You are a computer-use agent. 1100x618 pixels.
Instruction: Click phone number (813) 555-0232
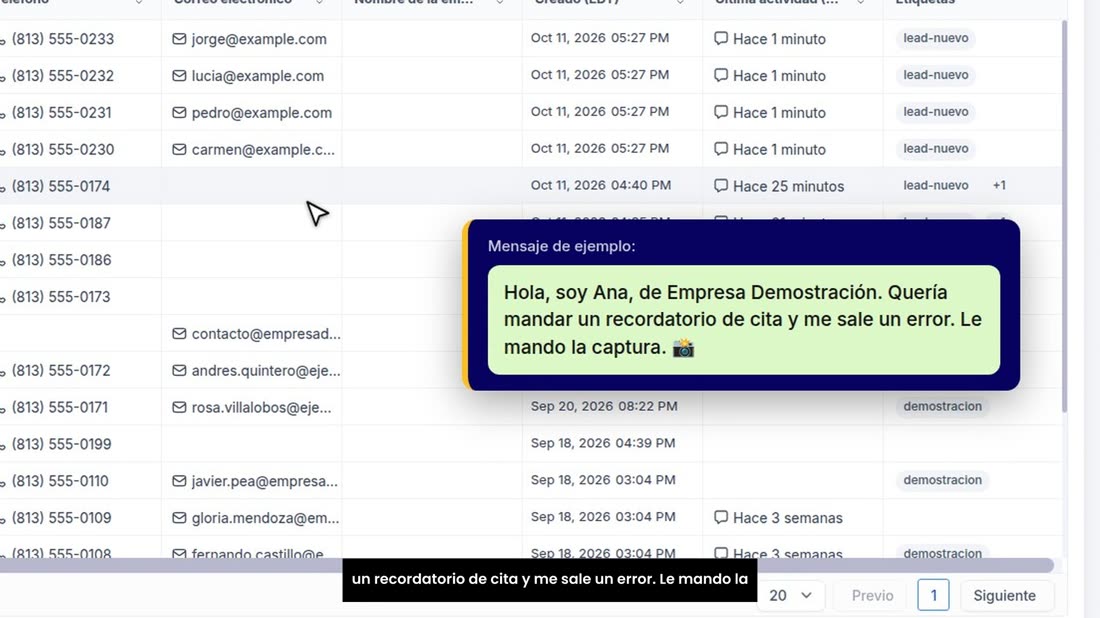coord(62,76)
